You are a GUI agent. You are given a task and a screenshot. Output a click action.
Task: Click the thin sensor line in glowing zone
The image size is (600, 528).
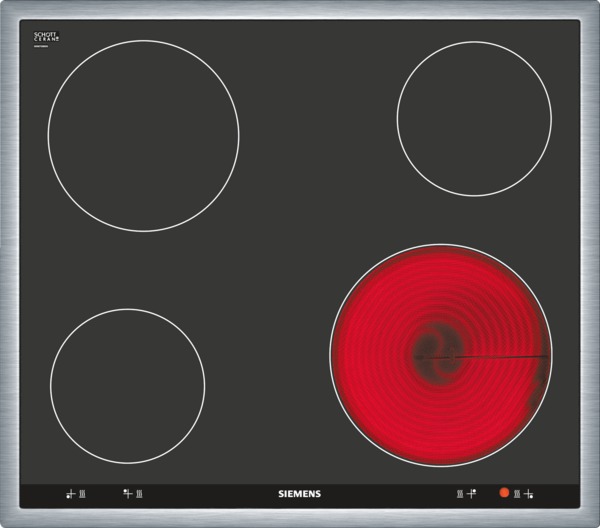point(500,356)
